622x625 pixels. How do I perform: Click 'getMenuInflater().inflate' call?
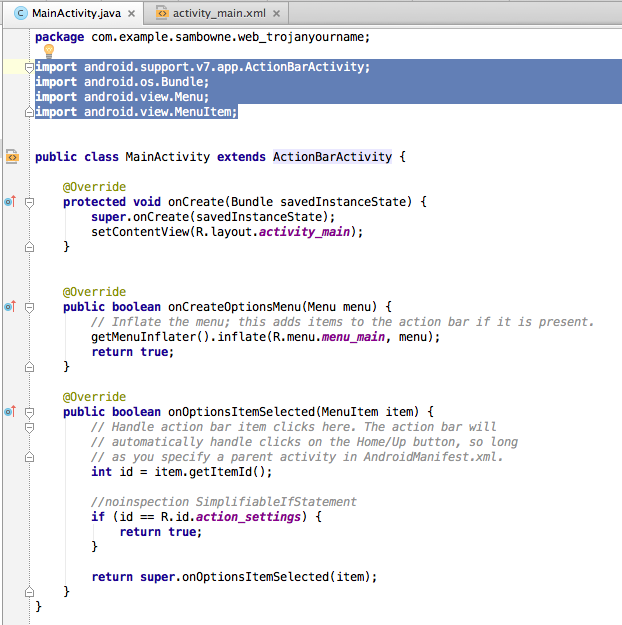pyautogui.click(x=181, y=337)
